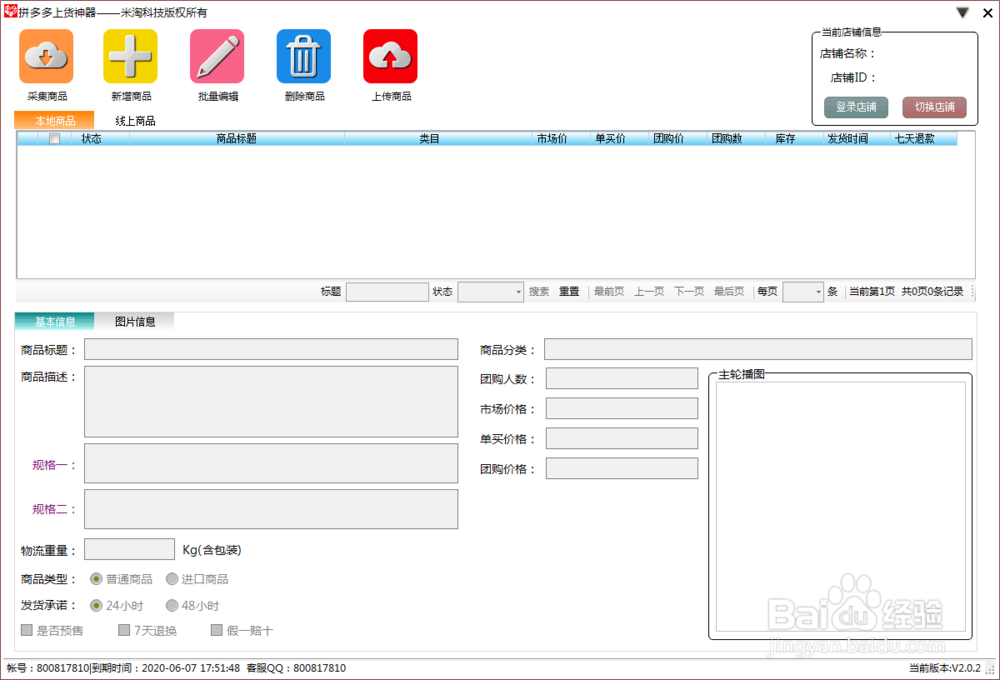Switch to the 图片信息 tab
This screenshot has width=1000, height=680.
(135, 322)
